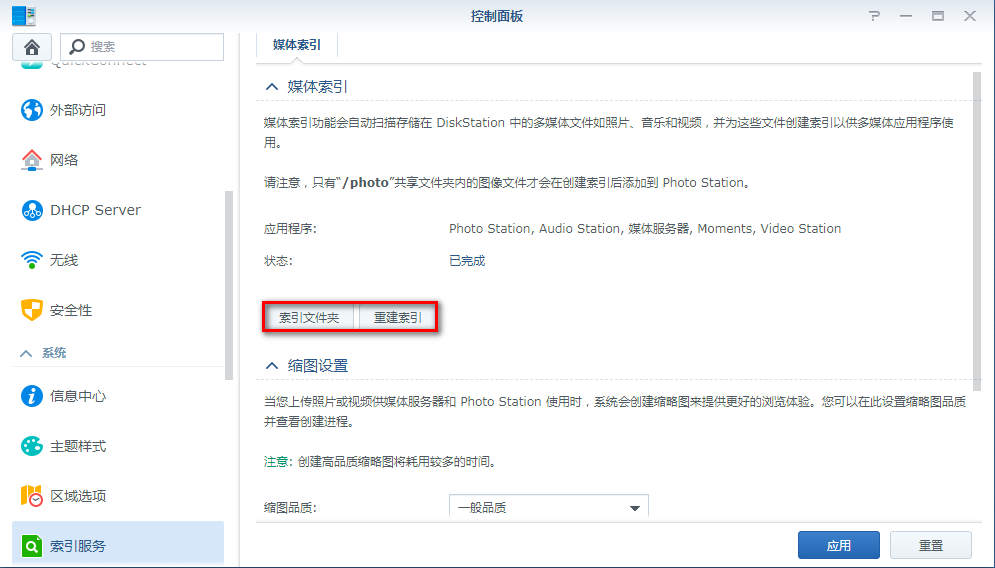Click the sidebar vertical scrollbar
The width and height of the screenshot is (995, 568).
tap(229, 285)
